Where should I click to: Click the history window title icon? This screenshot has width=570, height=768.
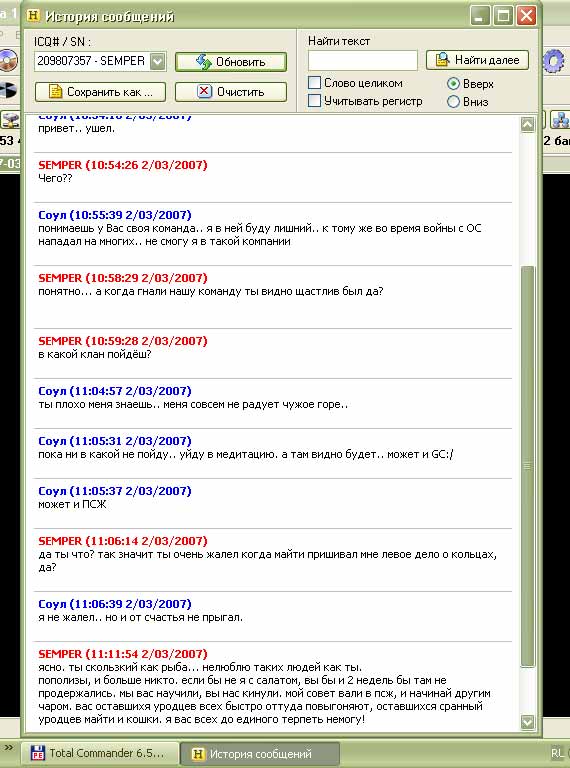[x=33, y=16]
